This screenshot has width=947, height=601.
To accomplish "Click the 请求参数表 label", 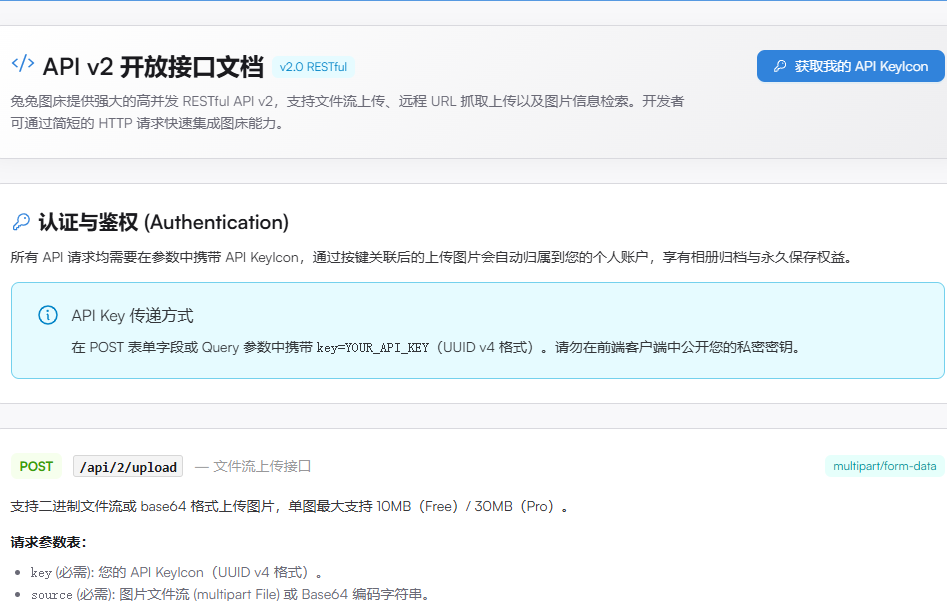I will (48, 542).
